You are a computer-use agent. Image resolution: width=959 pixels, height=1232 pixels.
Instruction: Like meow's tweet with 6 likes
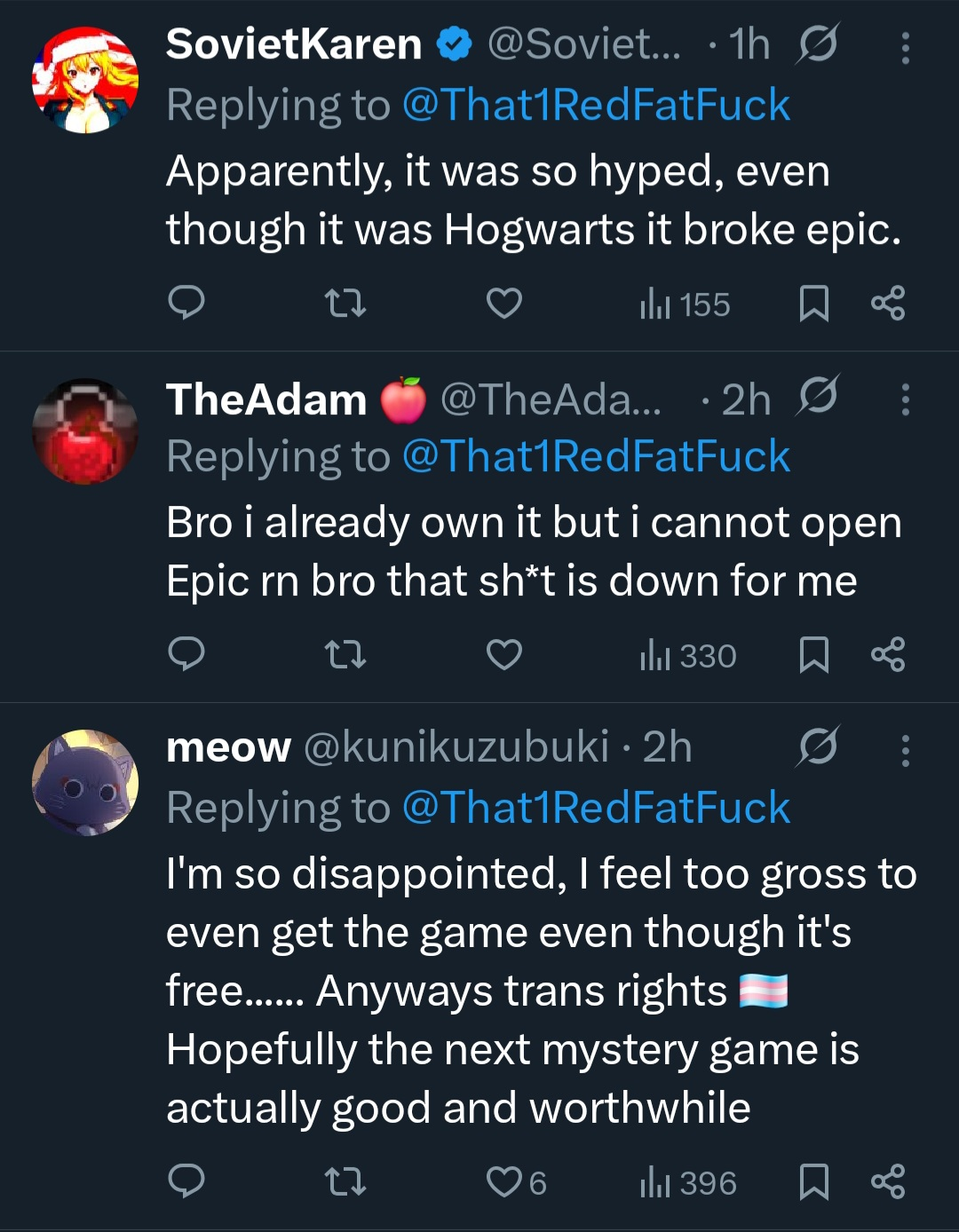point(517,1182)
